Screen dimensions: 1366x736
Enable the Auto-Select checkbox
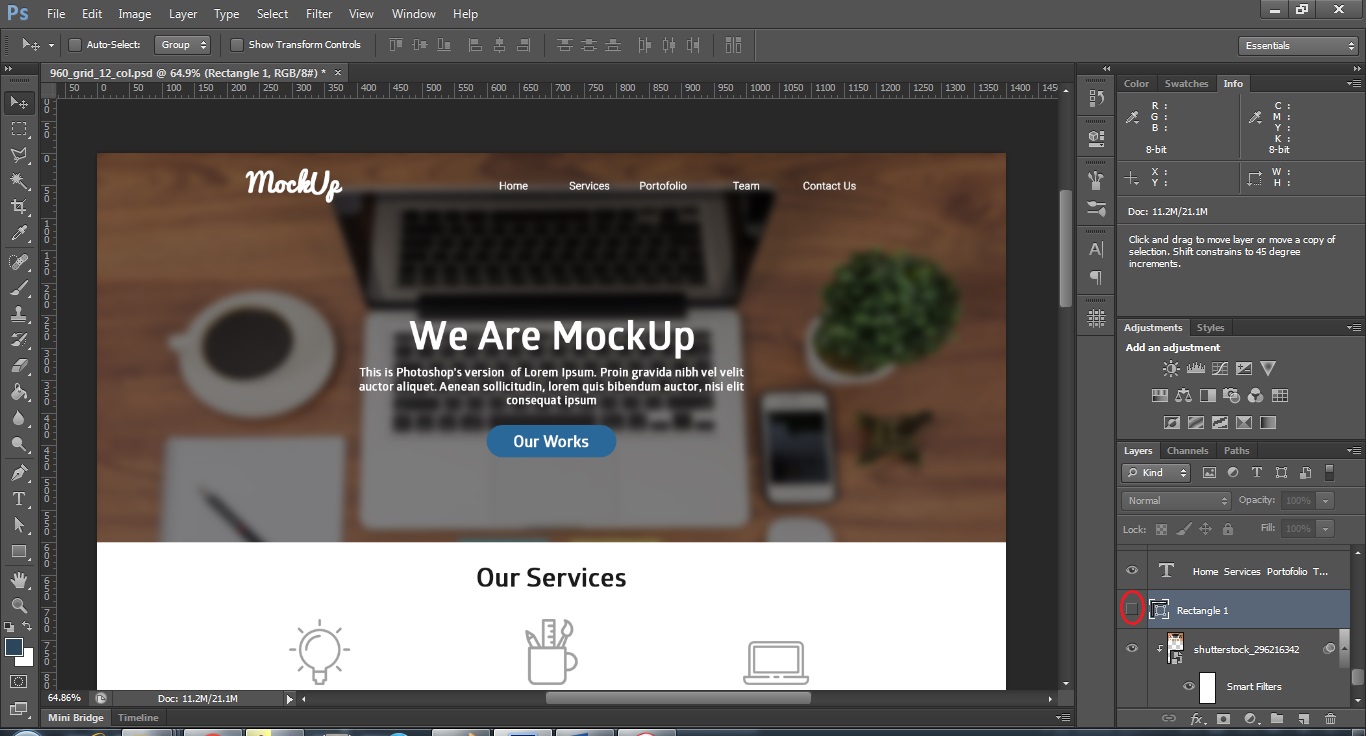tap(74, 45)
